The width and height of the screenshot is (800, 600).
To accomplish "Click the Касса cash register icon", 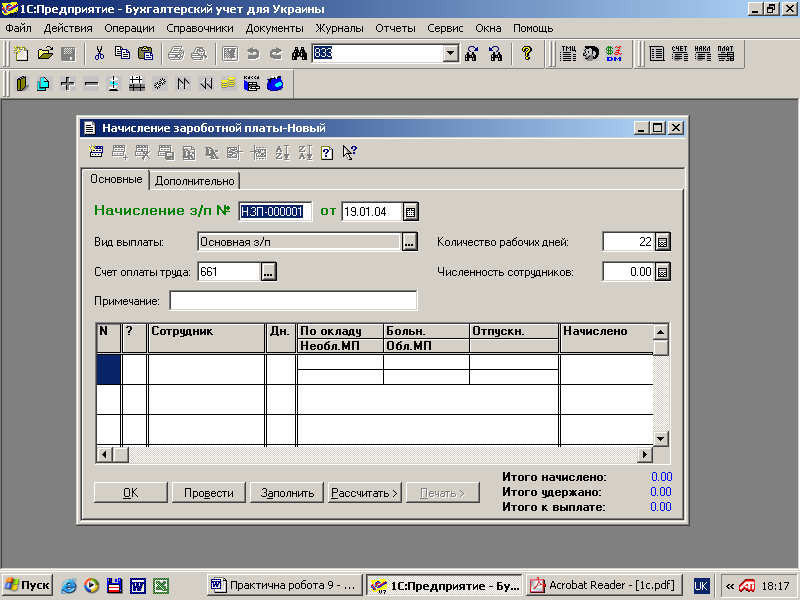I will tap(252, 83).
